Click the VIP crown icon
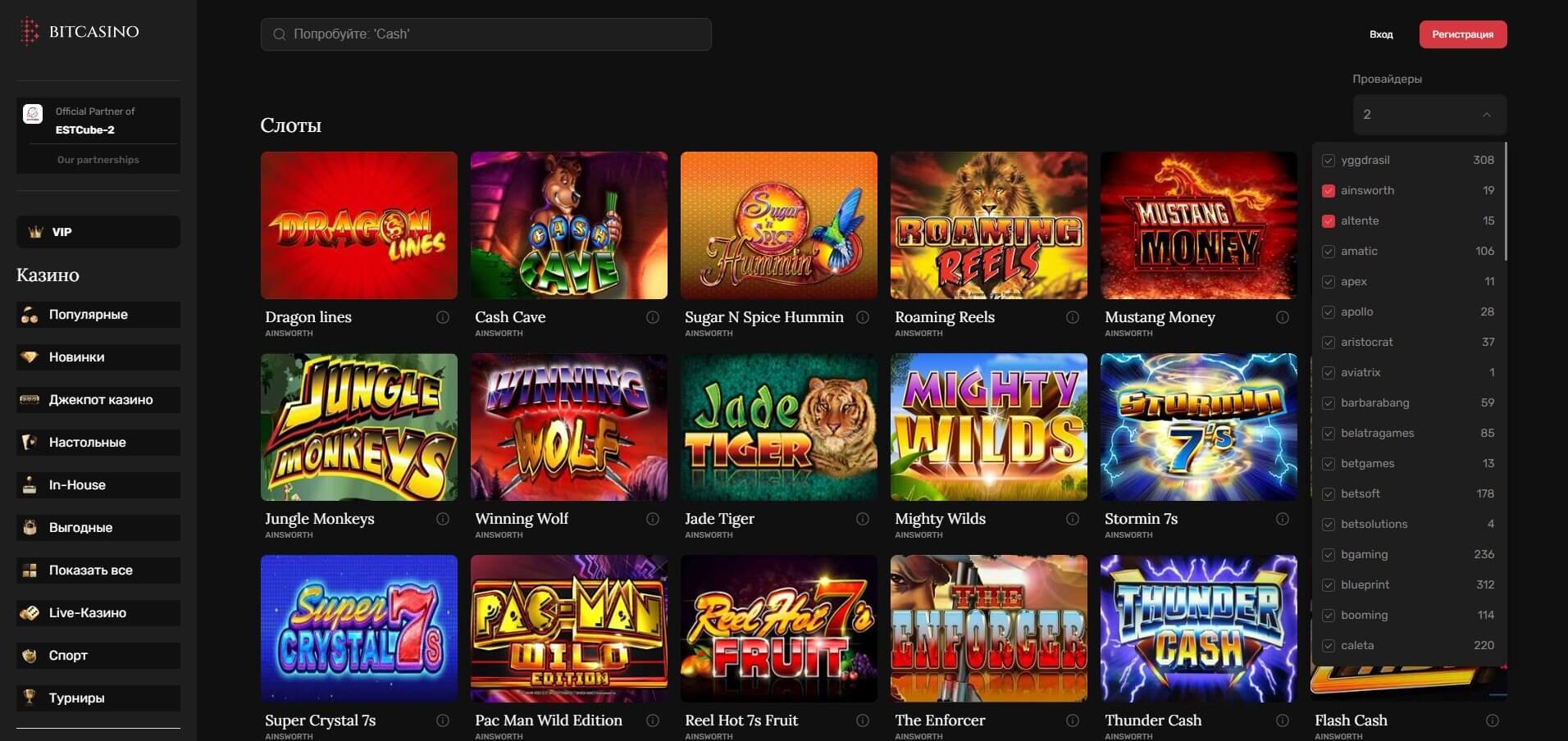 tap(35, 232)
